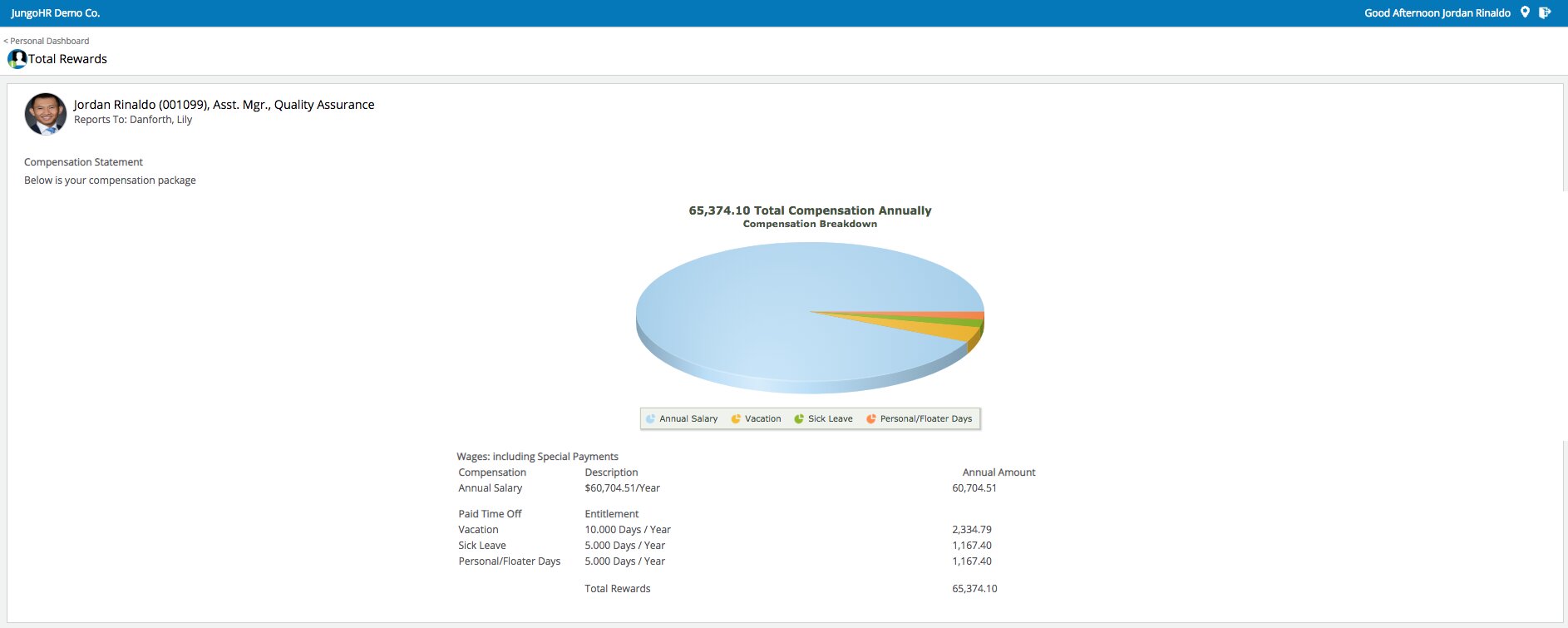Toggle the Sick Leave legend label
The height and width of the screenshot is (628, 1568).
[830, 419]
